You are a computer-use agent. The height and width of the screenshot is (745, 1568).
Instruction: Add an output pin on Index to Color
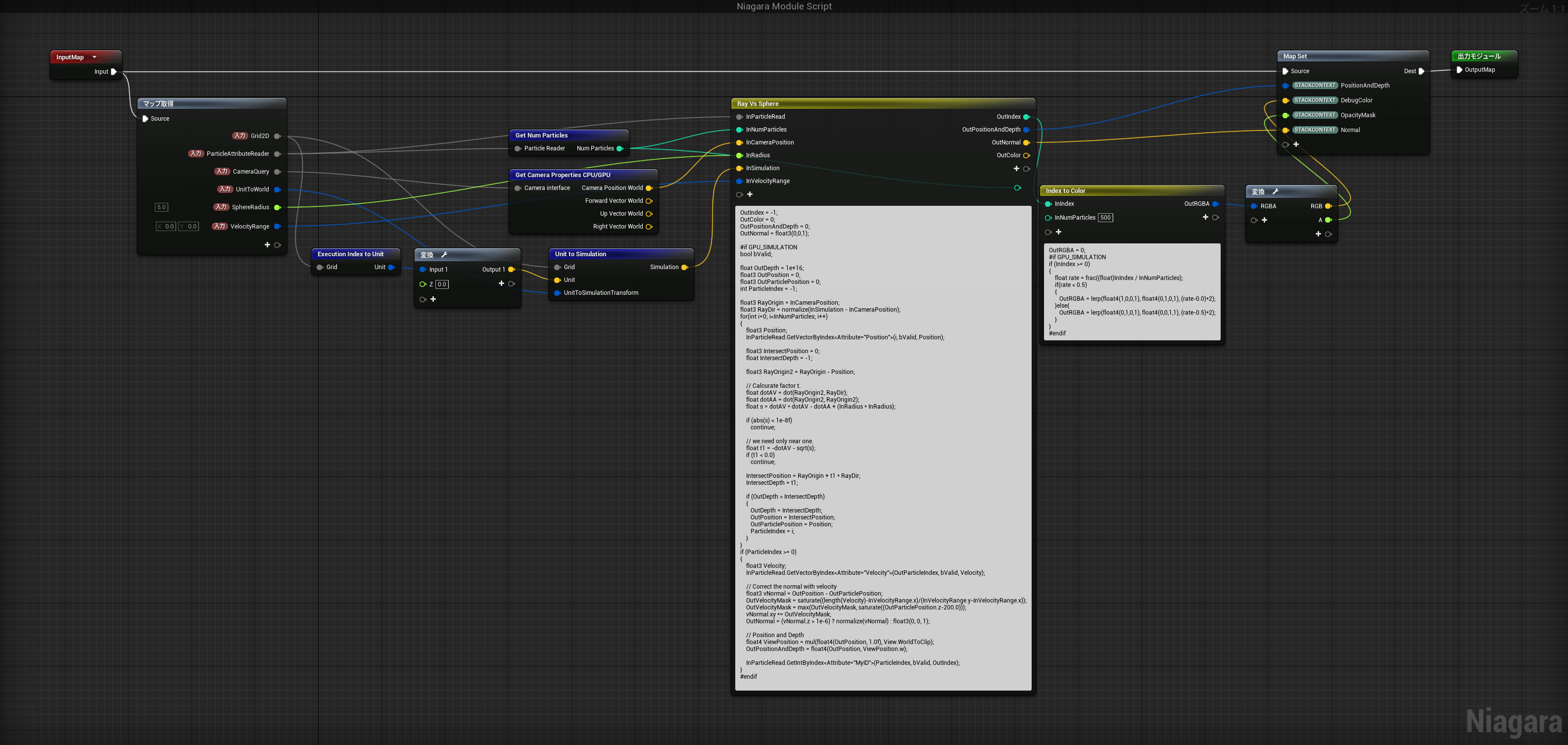tap(1205, 217)
